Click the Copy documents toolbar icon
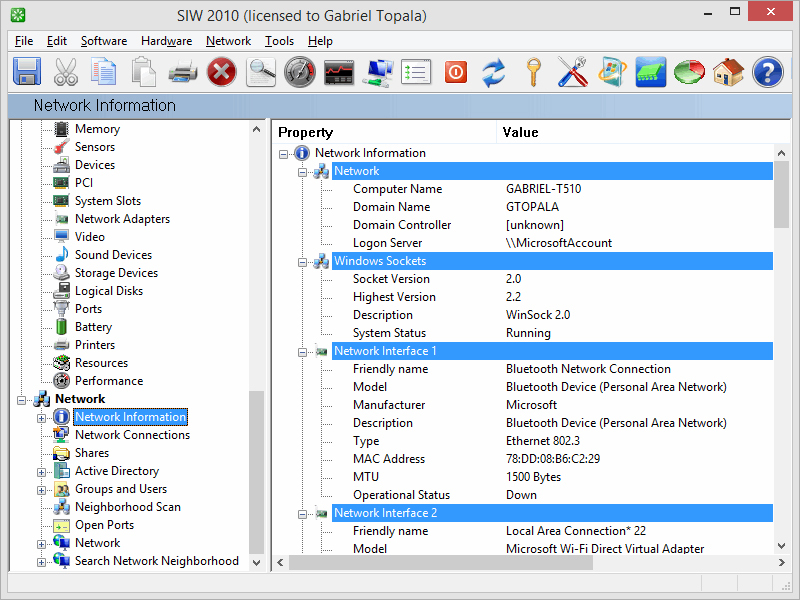 104,72
